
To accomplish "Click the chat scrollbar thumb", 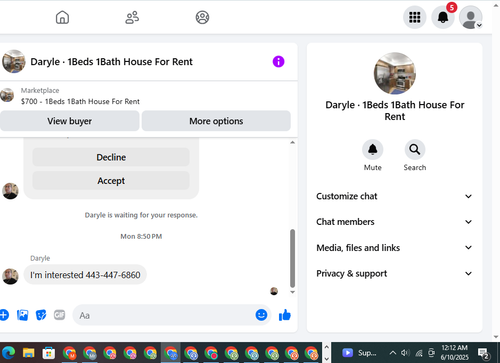I will pyautogui.click(x=292, y=258).
